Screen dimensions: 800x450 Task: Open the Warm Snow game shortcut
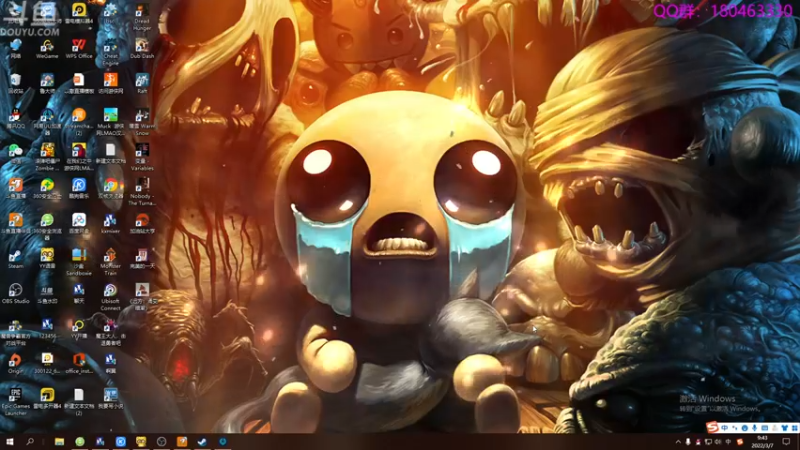pos(142,122)
